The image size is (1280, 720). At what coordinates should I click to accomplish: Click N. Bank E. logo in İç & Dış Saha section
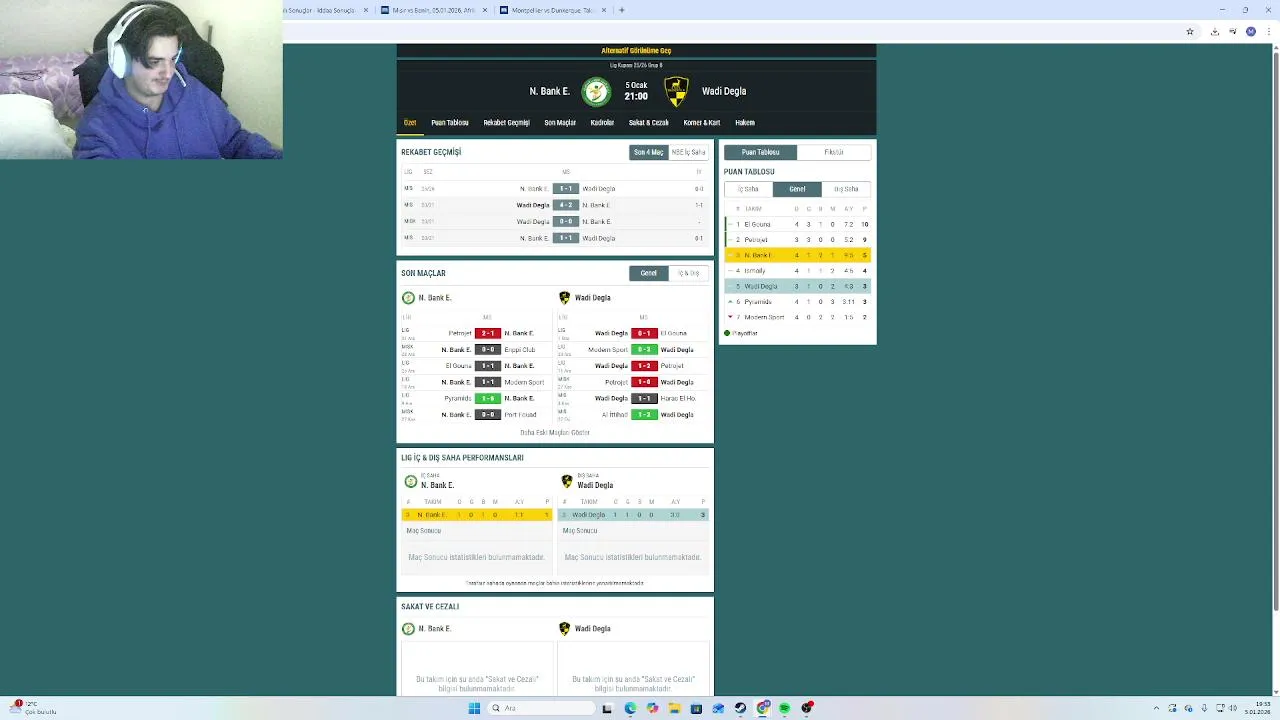pyautogui.click(x=410, y=481)
